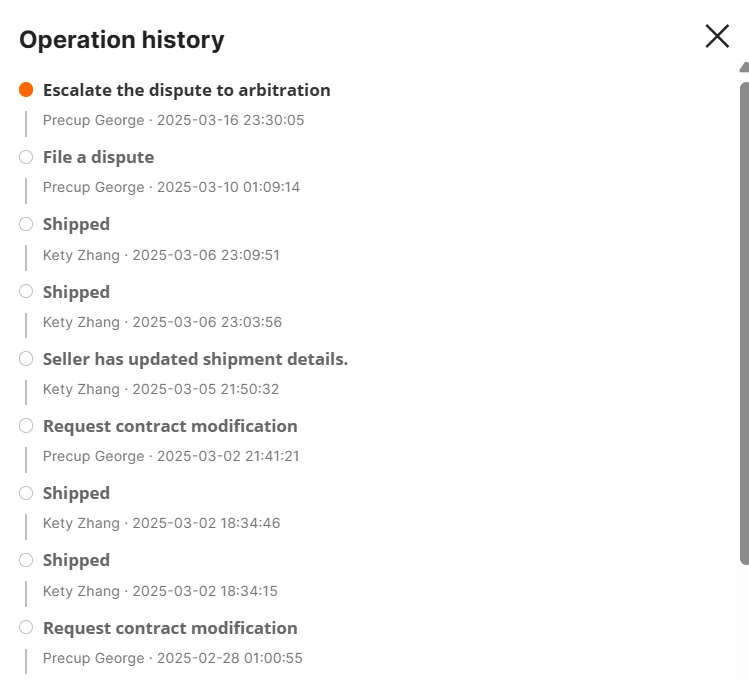Screen dimensions: 749x680
Task: Click the Operation history heading
Action: pyautogui.click(x=122, y=40)
